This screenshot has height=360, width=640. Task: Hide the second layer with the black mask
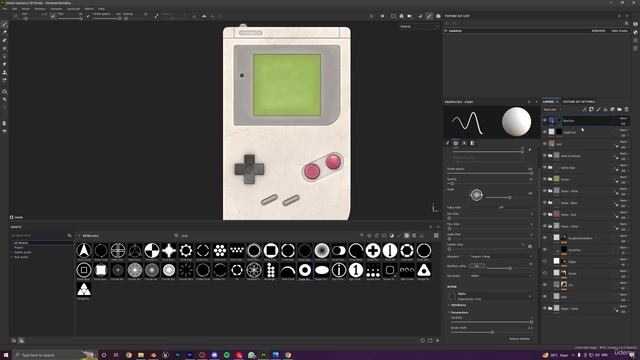tap(545, 132)
